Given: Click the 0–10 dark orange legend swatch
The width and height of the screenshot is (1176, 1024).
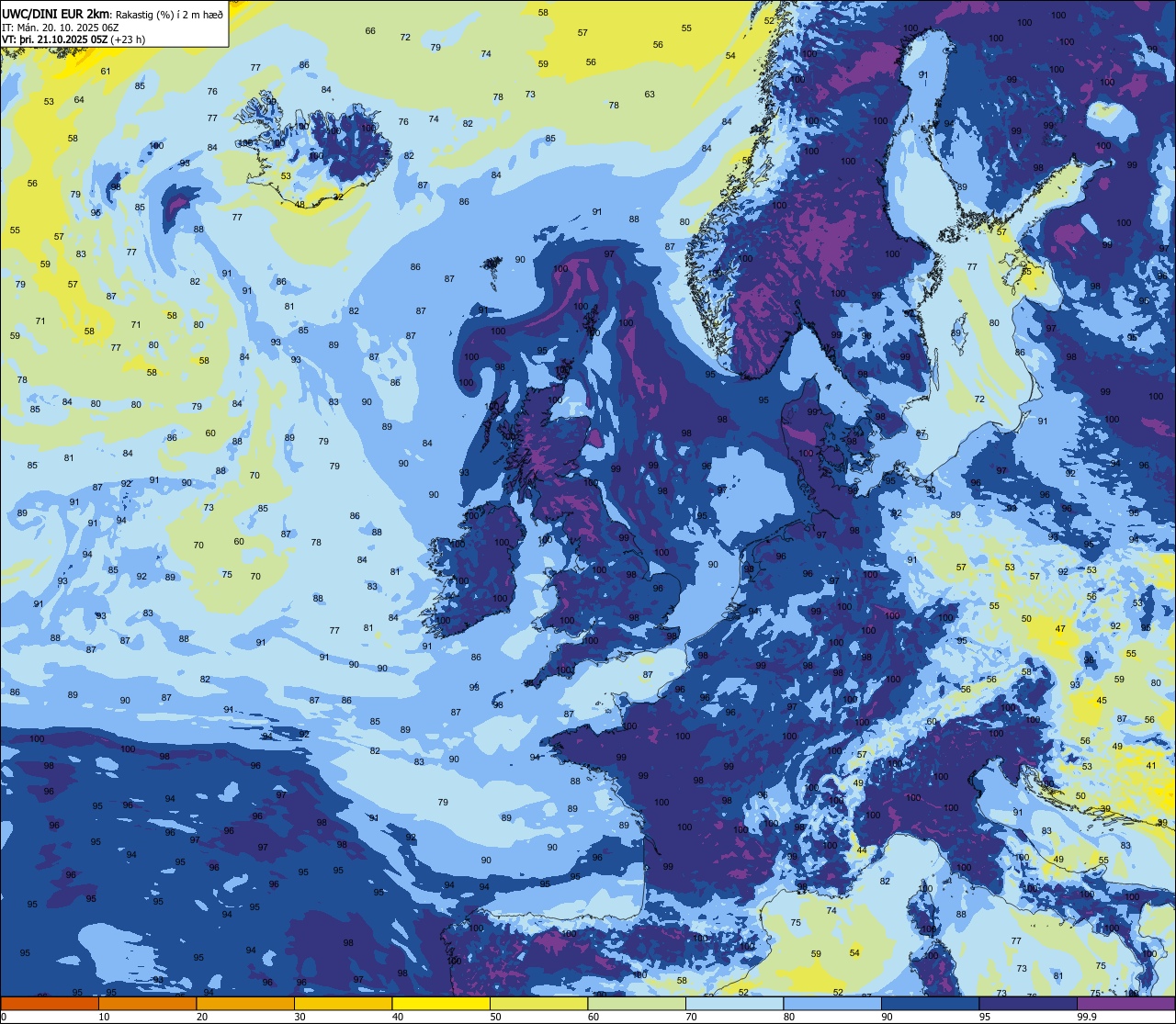Looking at the screenshot, I should point(50,1003).
